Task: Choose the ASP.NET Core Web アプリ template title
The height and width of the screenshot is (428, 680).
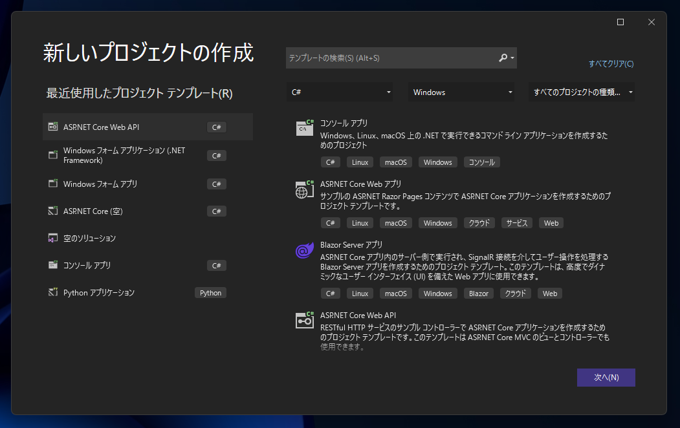Action: tap(361, 184)
